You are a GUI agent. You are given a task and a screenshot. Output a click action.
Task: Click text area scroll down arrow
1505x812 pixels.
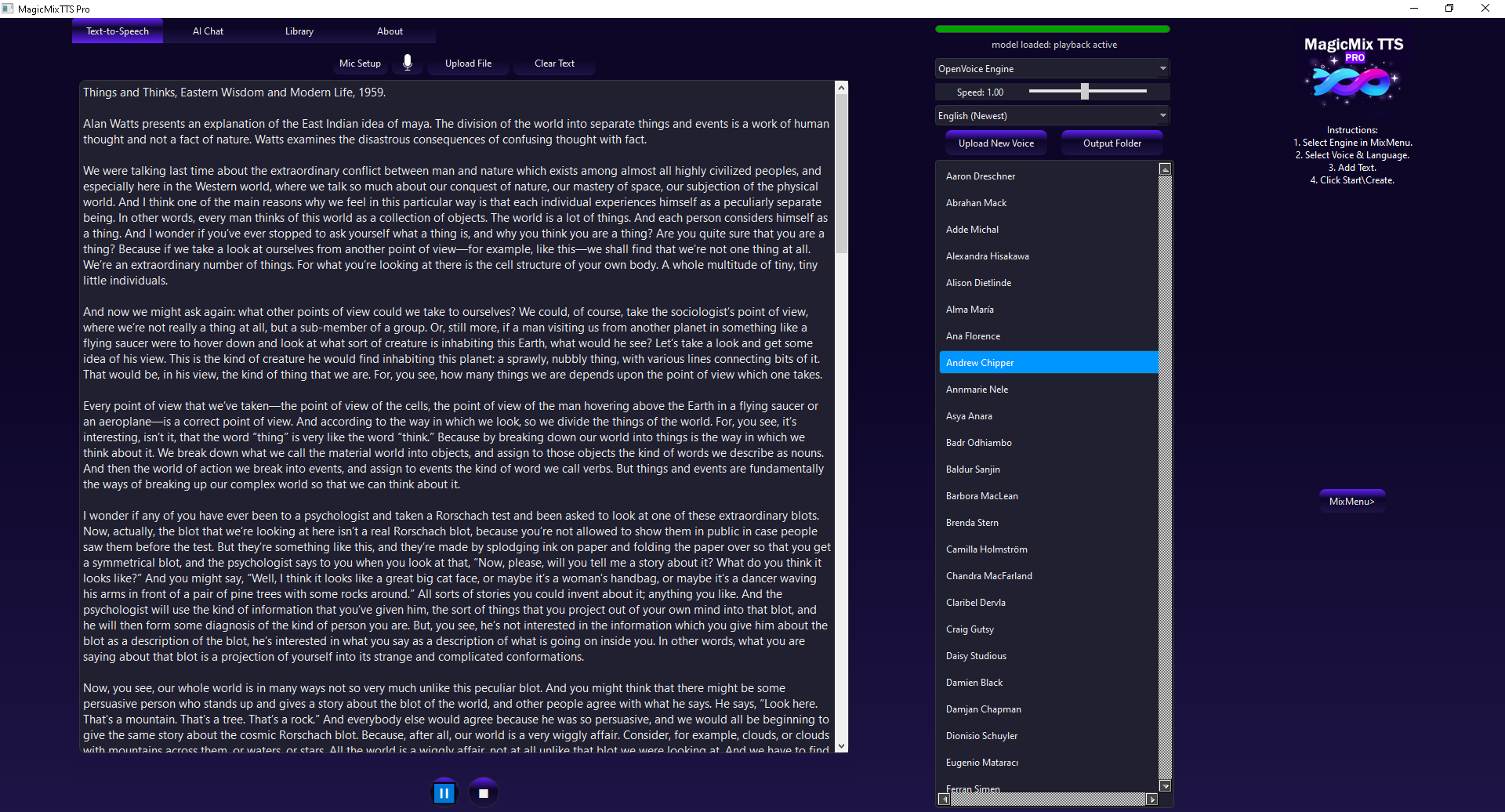click(842, 746)
